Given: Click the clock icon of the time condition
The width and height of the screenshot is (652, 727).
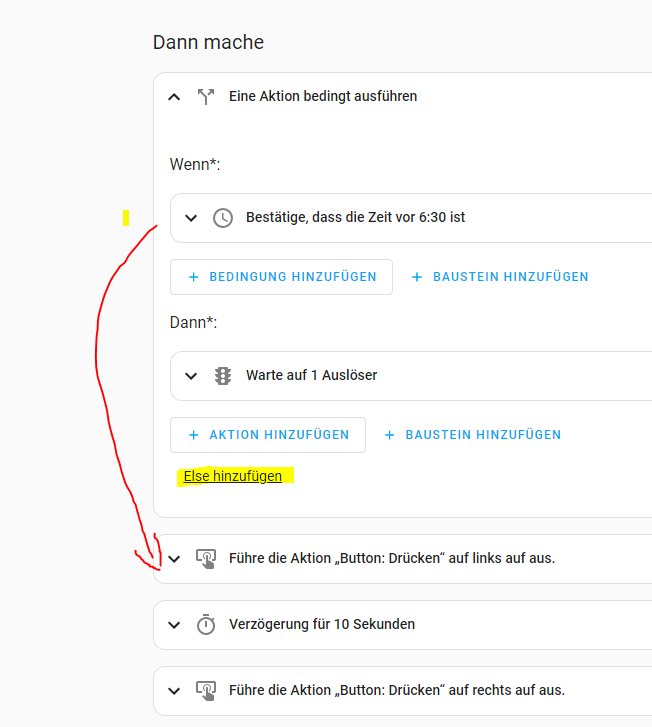Looking at the screenshot, I should pyautogui.click(x=223, y=218).
